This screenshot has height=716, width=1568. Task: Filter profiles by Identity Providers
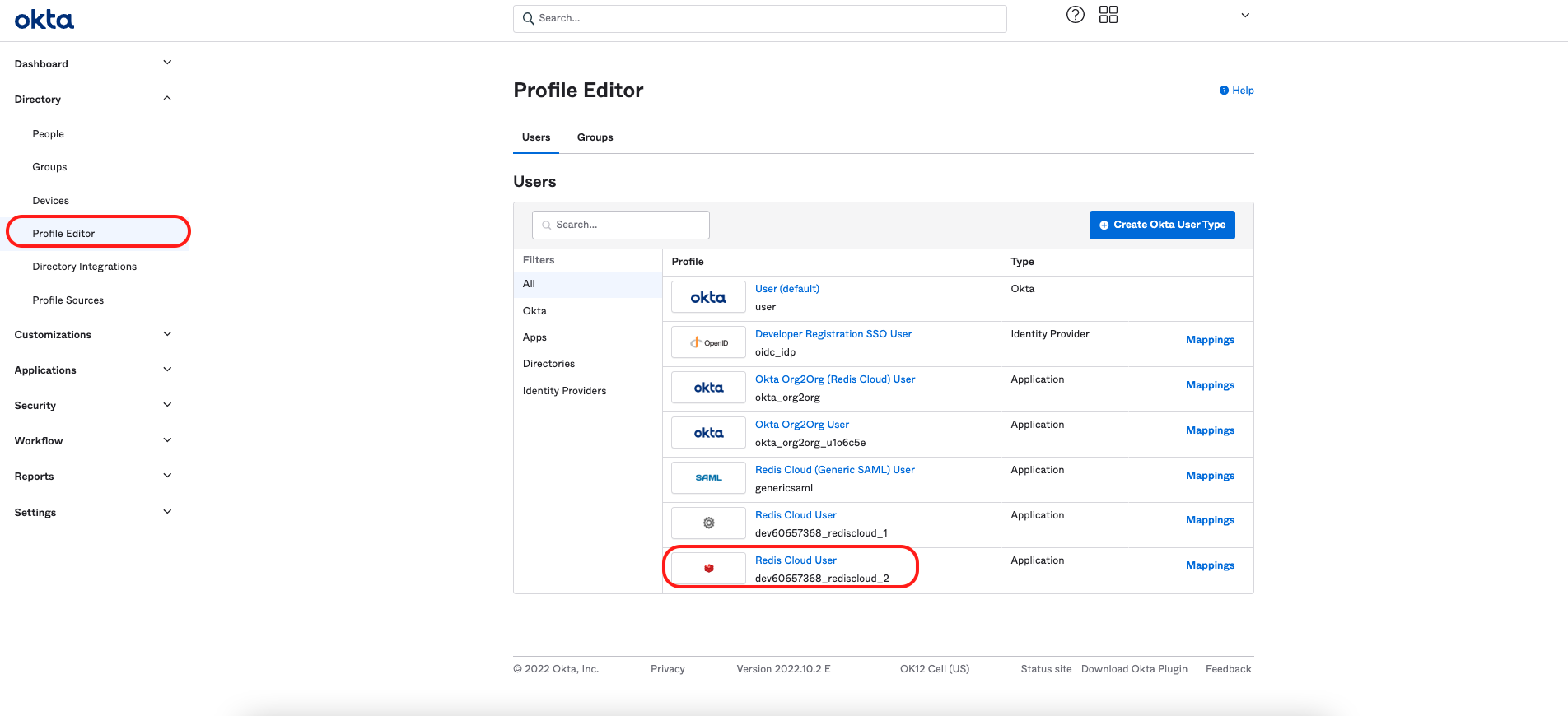[564, 391]
